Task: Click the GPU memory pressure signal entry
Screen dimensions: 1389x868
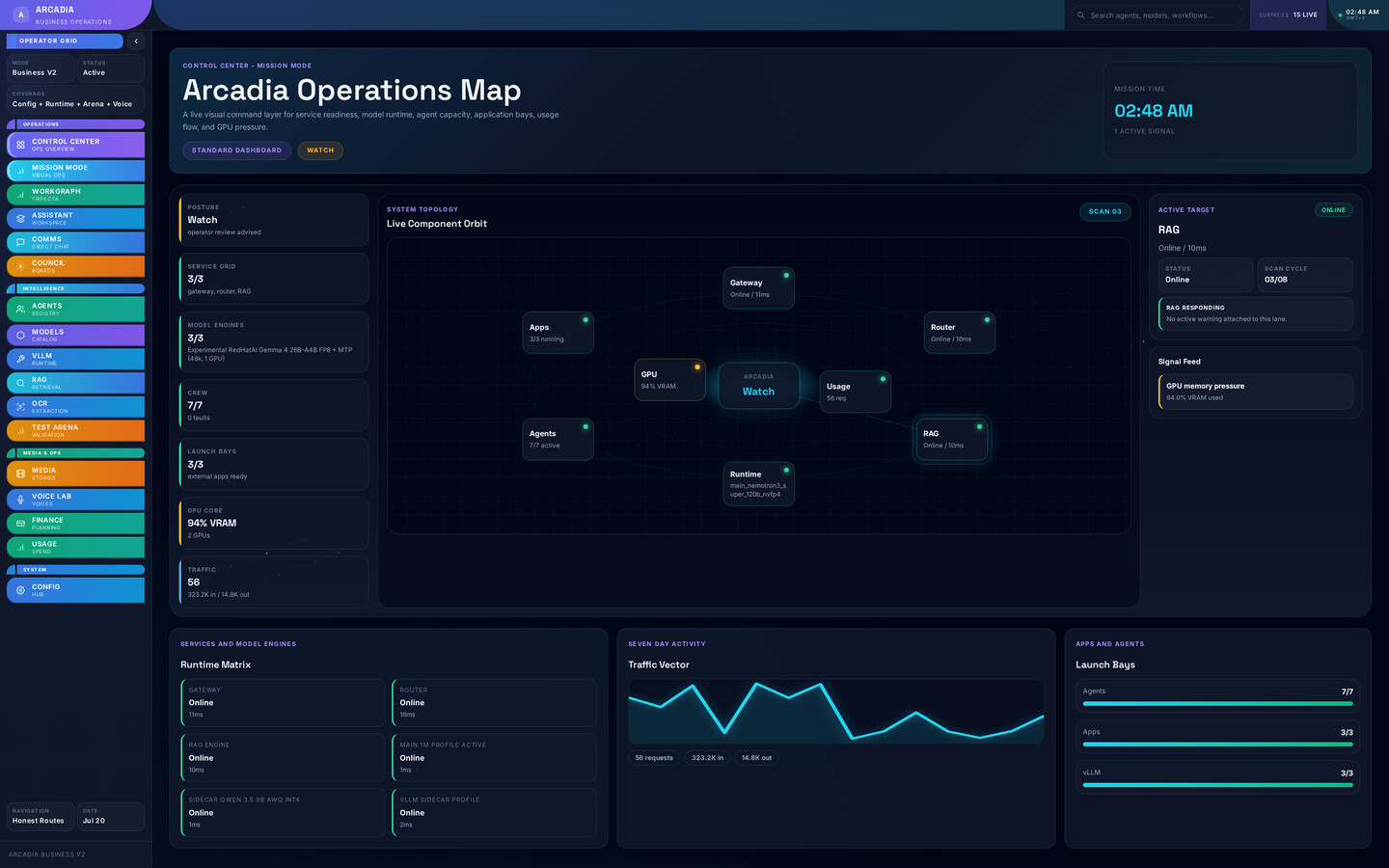Action: 1256,392
